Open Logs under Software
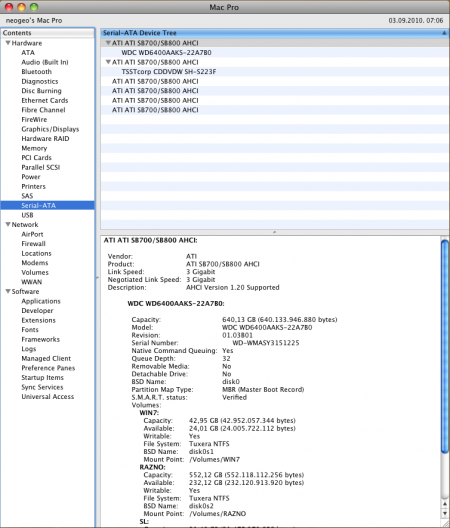Screen dimensions: 450x528 tap(29, 349)
